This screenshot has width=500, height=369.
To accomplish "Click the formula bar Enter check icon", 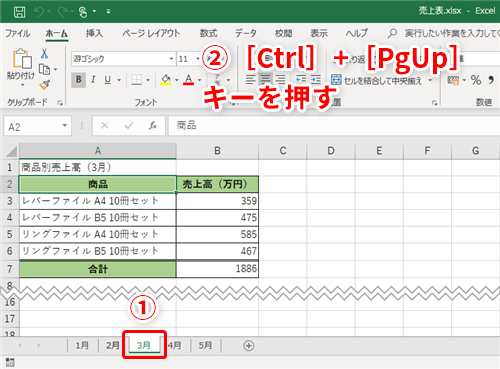I will [129, 126].
